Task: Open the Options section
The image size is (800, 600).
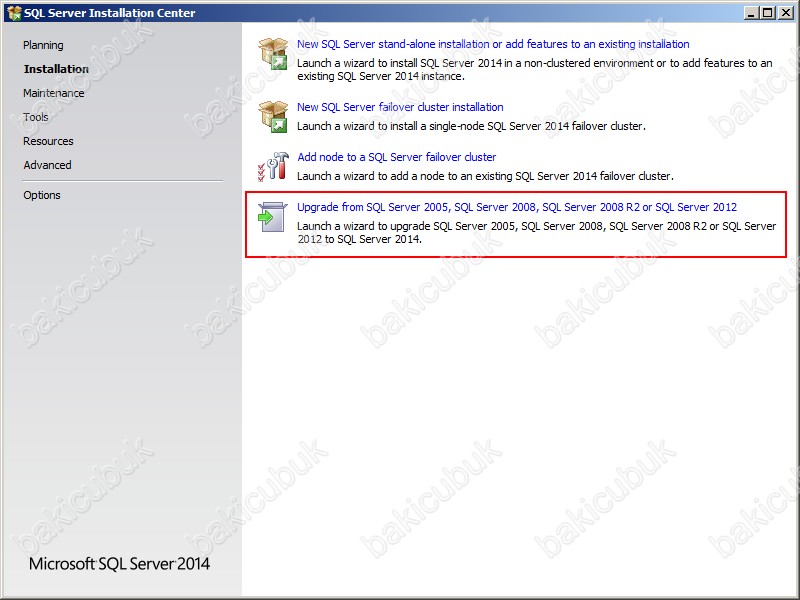Action: (x=42, y=195)
